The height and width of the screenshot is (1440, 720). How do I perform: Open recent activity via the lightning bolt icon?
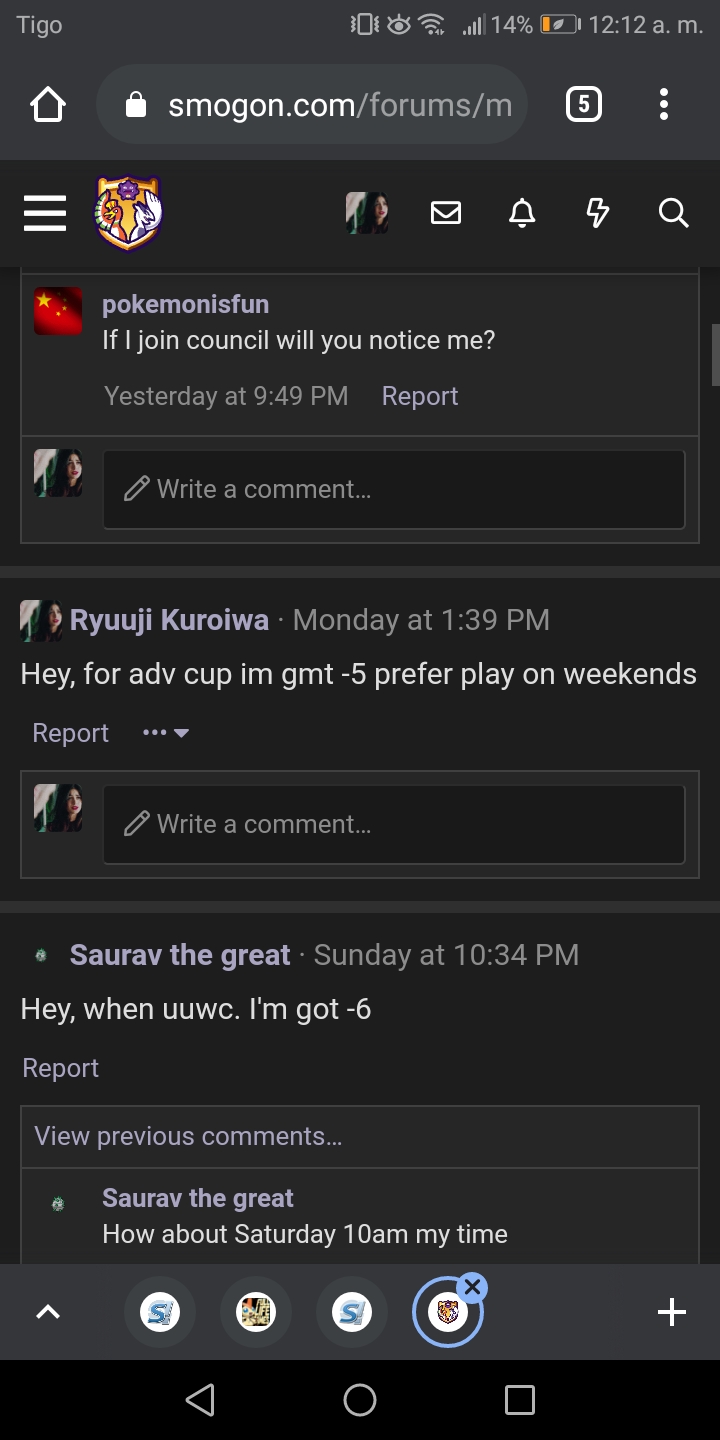597,213
